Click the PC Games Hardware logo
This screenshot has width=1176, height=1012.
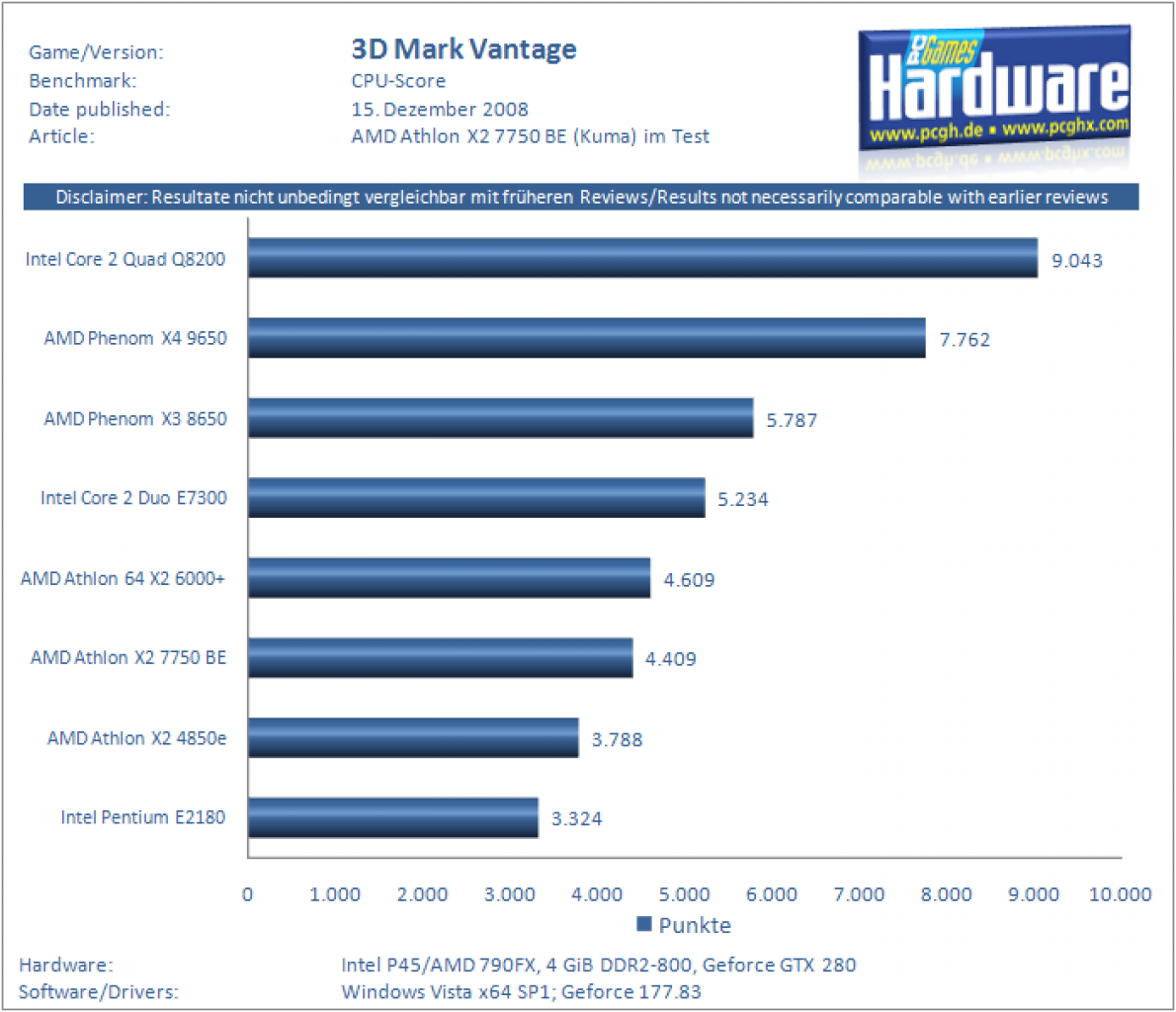[994, 89]
